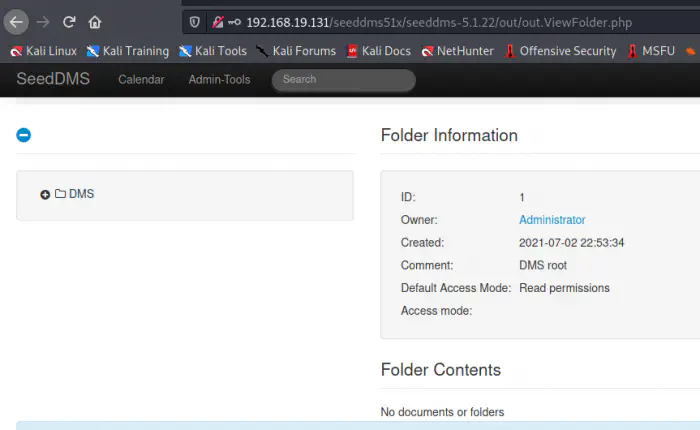Go to browser home page icon
Viewport: 700px width, 430px height.
point(95,21)
